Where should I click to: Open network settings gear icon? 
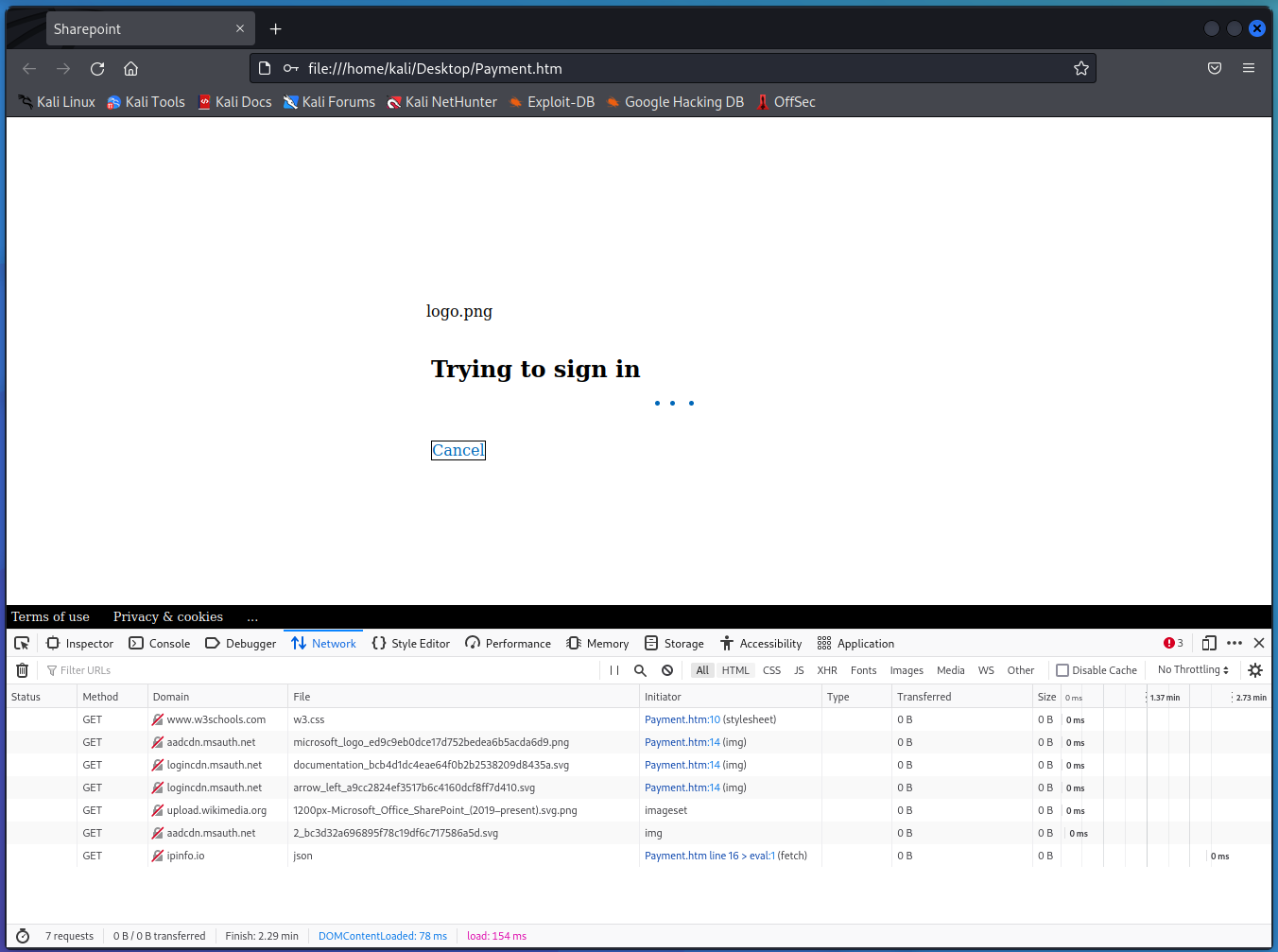(x=1255, y=670)
